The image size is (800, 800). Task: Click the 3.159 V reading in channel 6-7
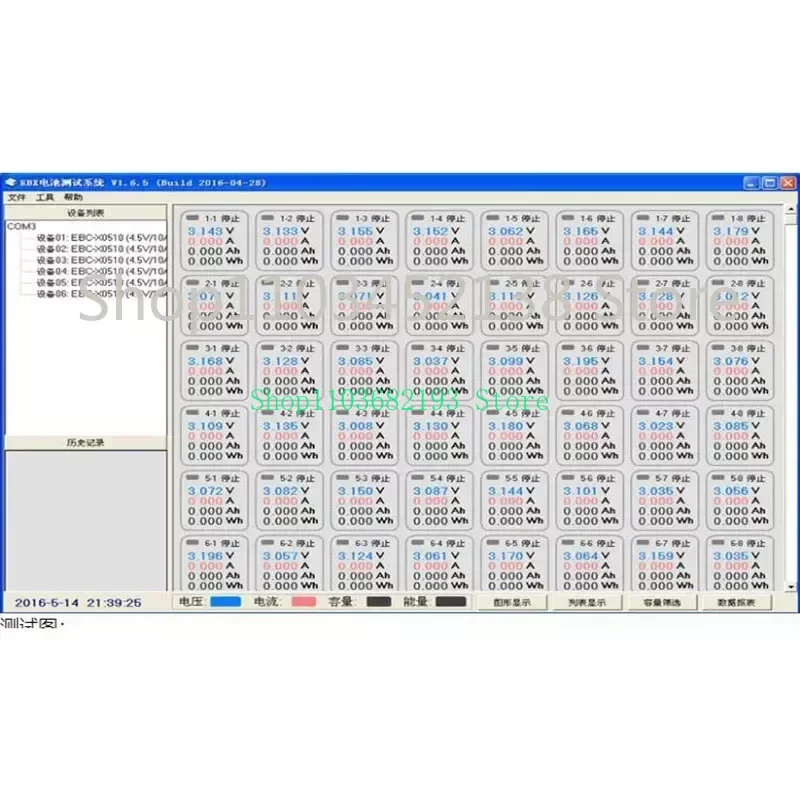(661, 556)
